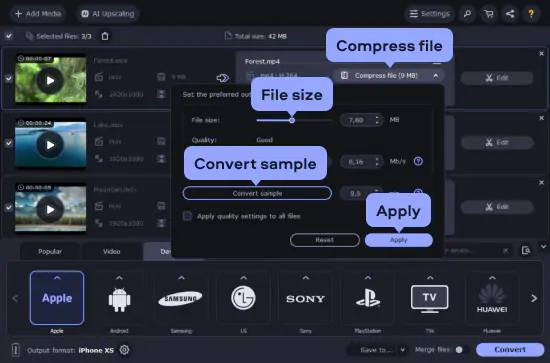Screen dimensions: 550x363
Task: Click the device detection icon beside search
Action: (526, 250)
